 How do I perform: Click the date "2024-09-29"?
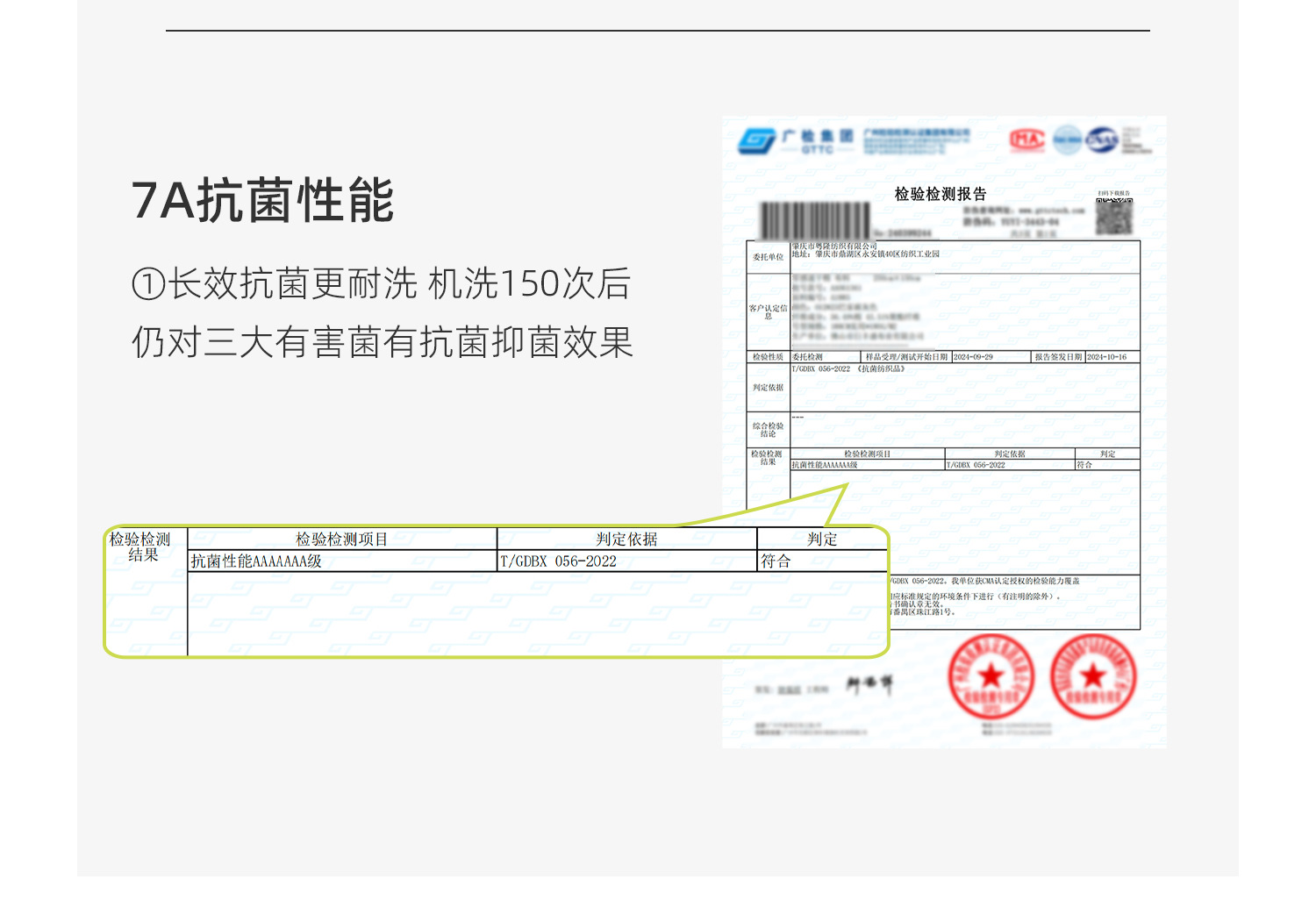(973, 357)
